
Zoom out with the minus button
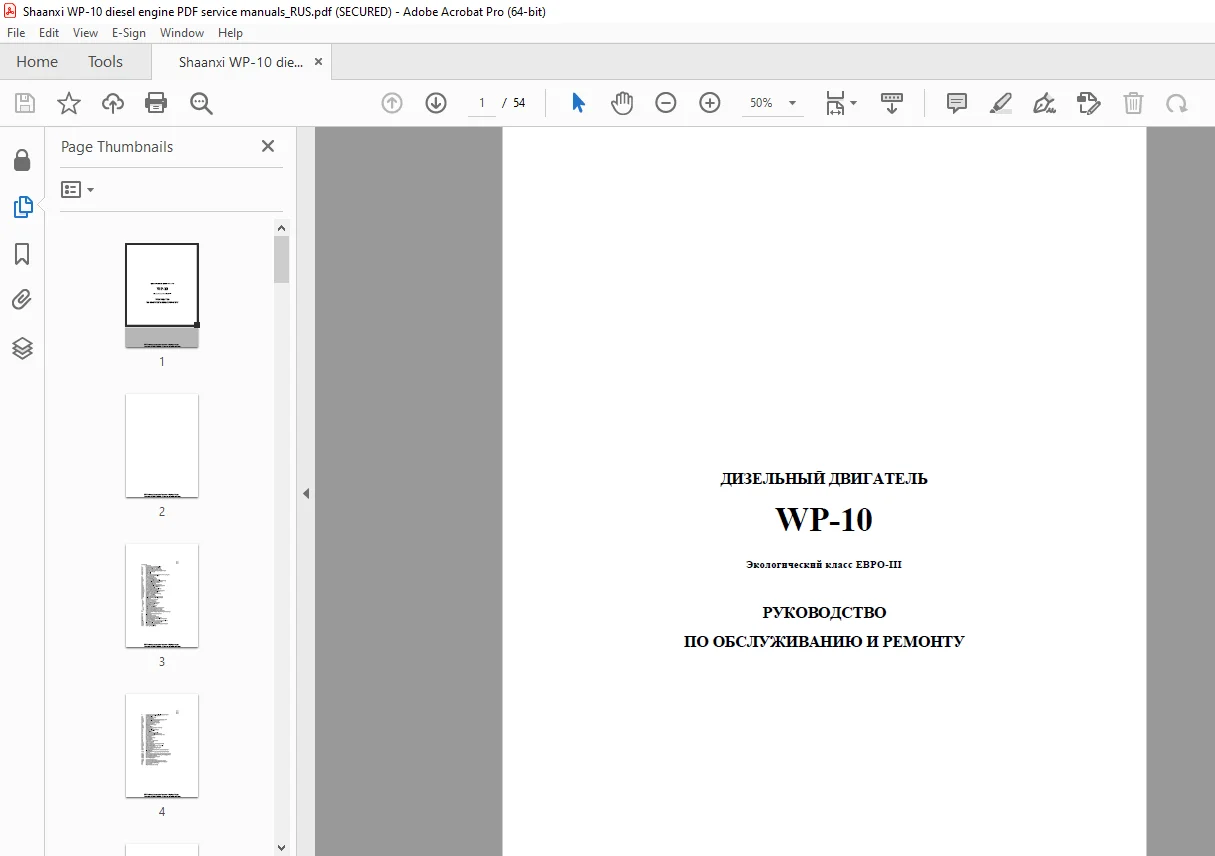point(666,103)
